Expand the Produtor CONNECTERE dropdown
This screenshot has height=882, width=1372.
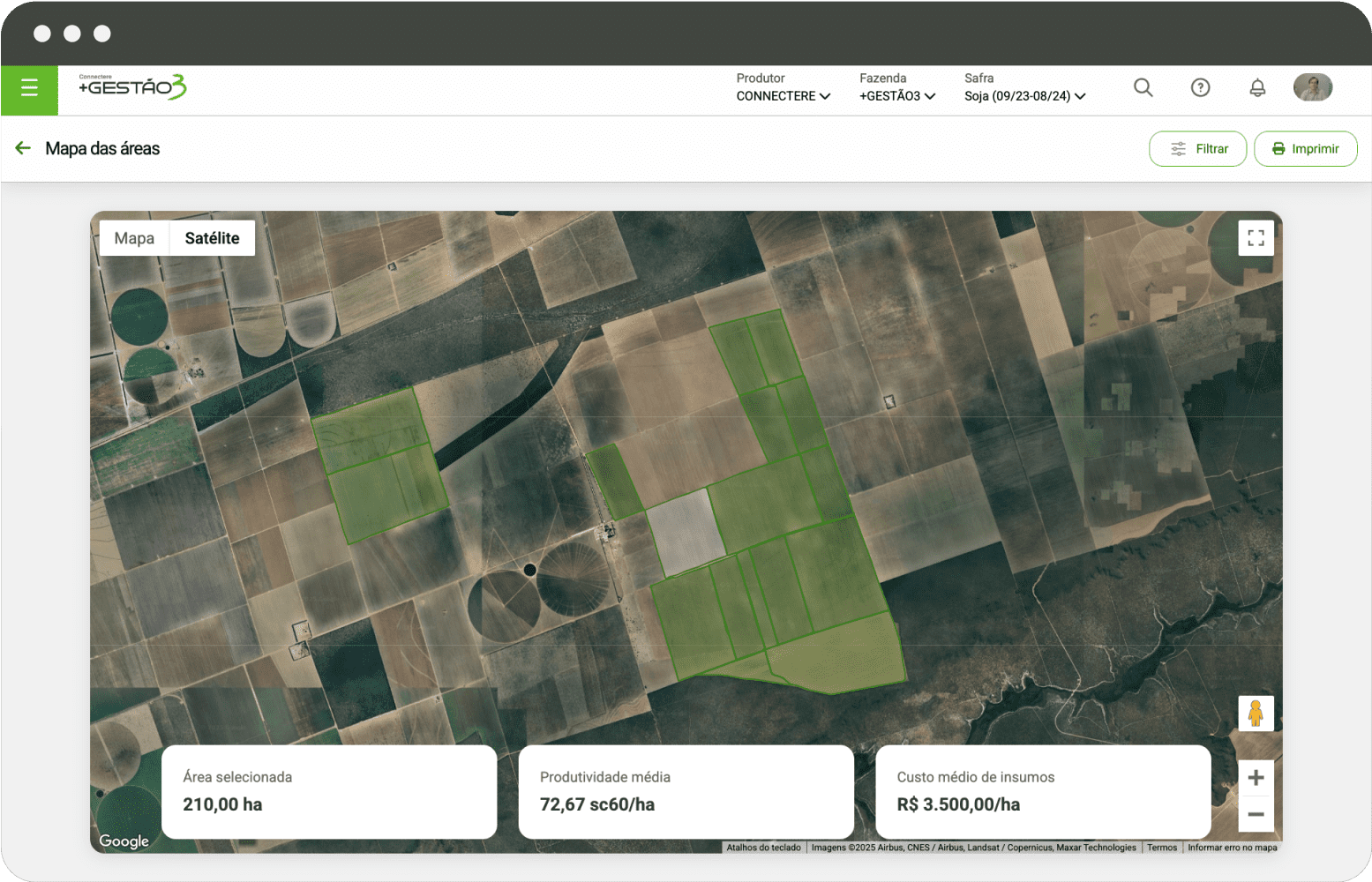click(783, 96)
